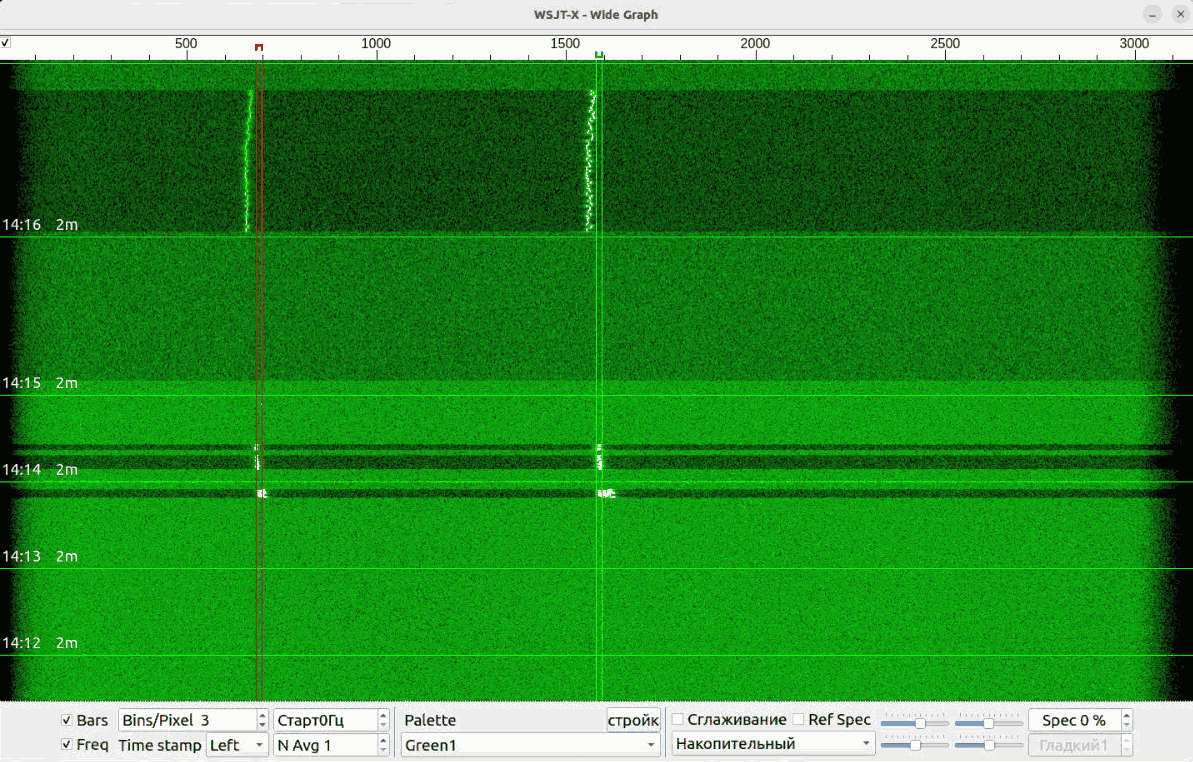Viewport: 1193px width, 762px height.
Task: Click the 1000 Hz label on frequency scale
Action: 376,43
